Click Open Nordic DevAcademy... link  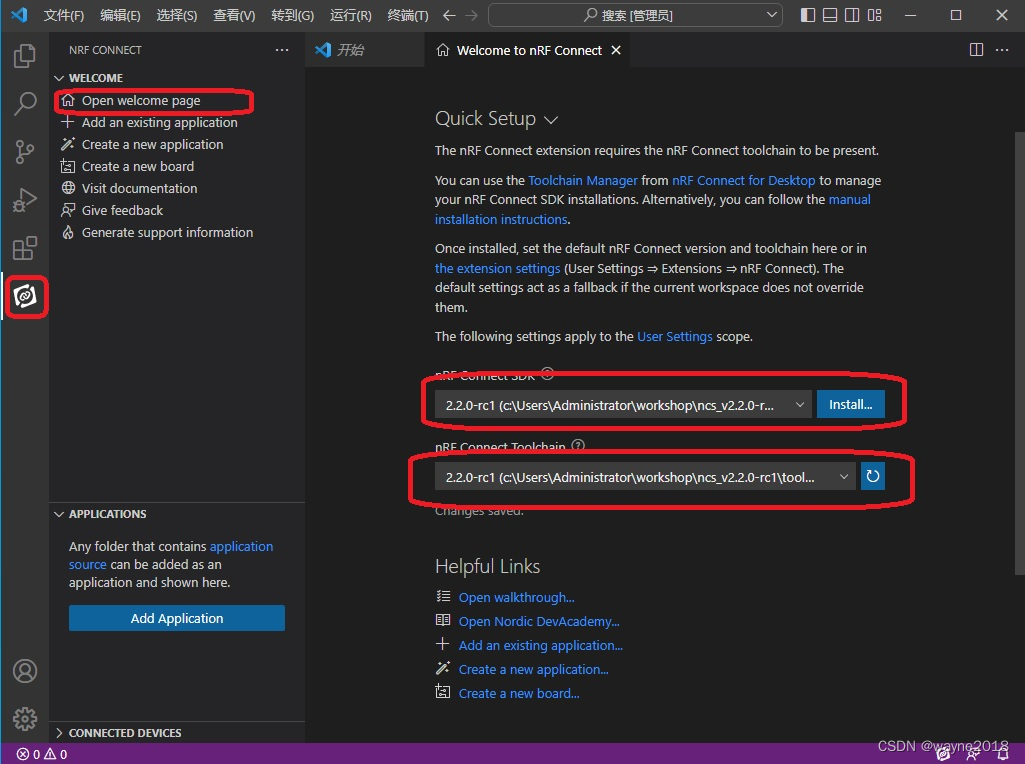[539, 622]
